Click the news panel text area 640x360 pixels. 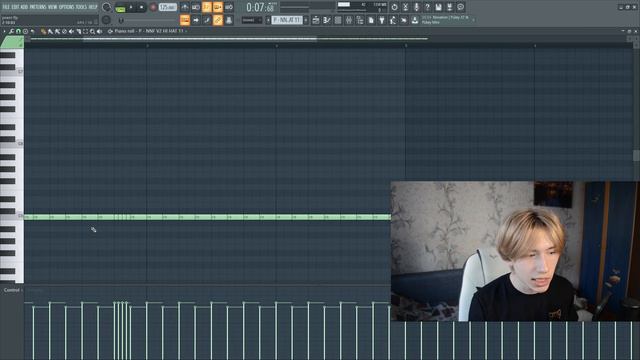point(445,20)
